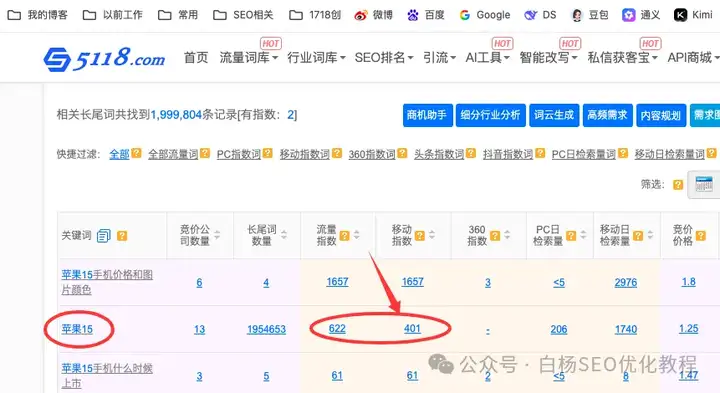Click the 1954653 long-tail count
This screenshot has width=720, height=393.
coord(266,329)
